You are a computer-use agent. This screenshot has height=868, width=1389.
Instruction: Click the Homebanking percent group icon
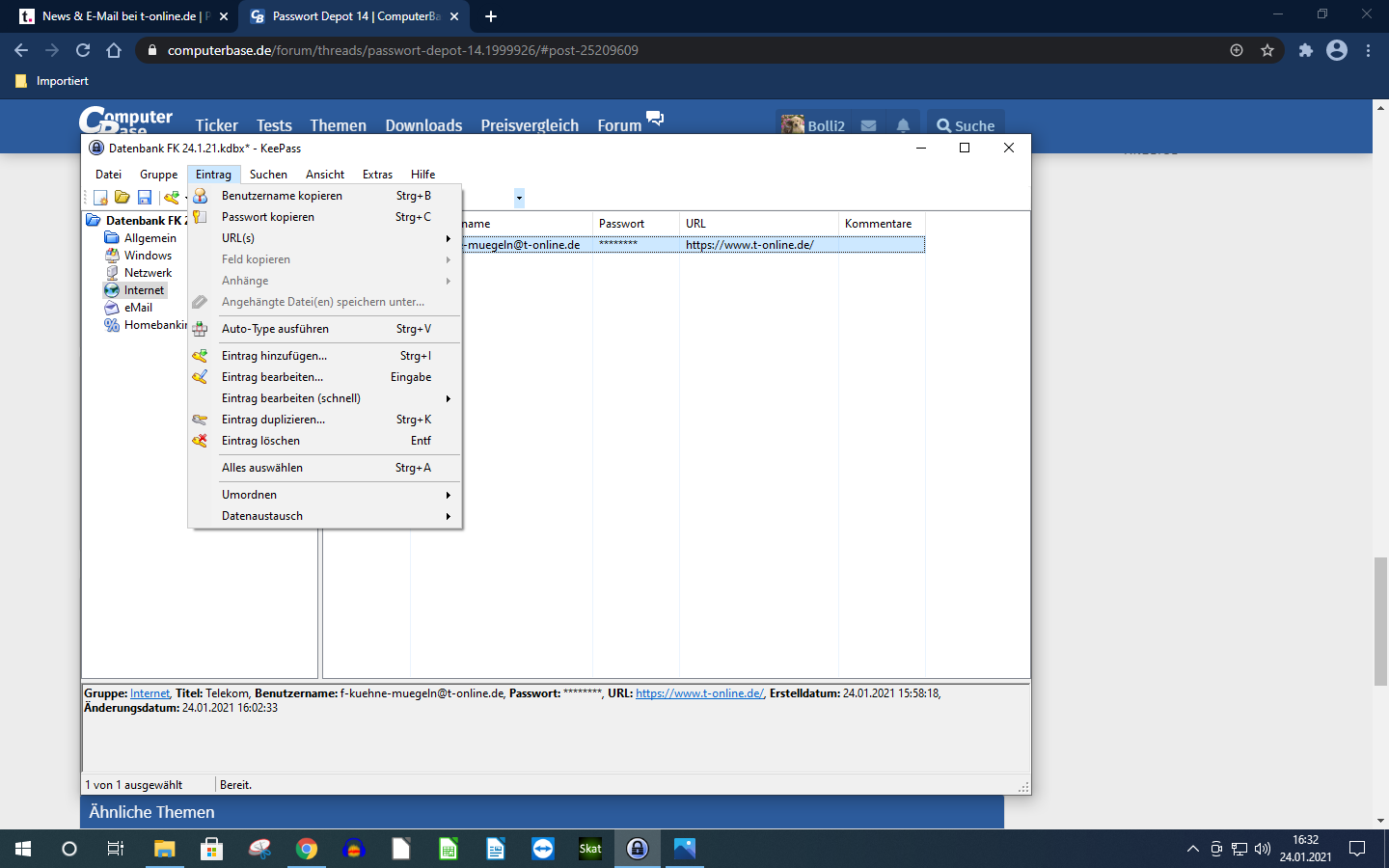tap(112, 325)
